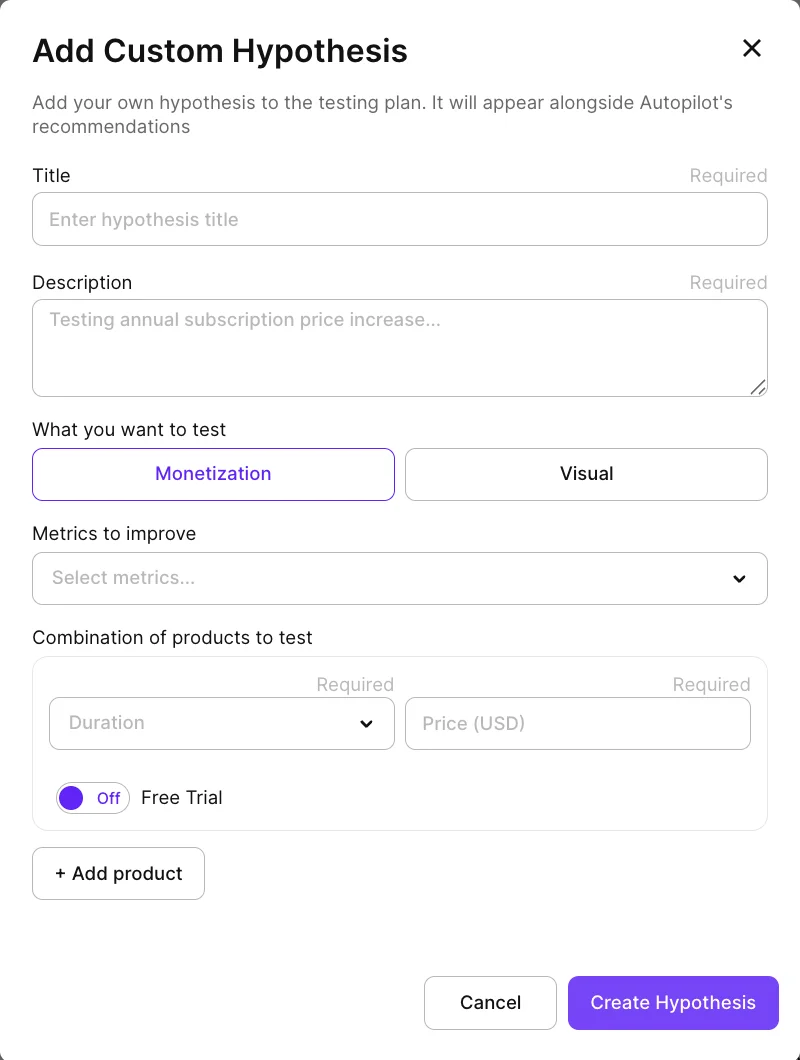Click the Duration dropdown chevron arrow
Screen dimensions: 800x1060
[x=366, y=723]
